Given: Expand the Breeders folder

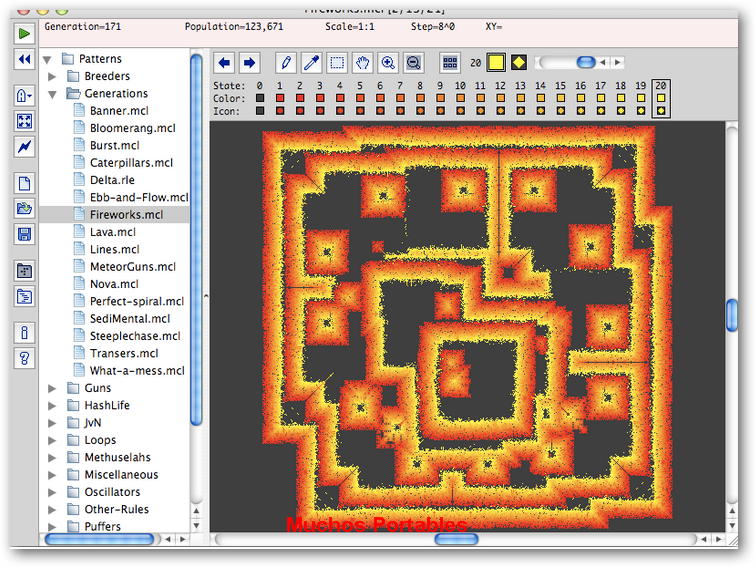Looking at the screenshot, I should coord(52,76).
